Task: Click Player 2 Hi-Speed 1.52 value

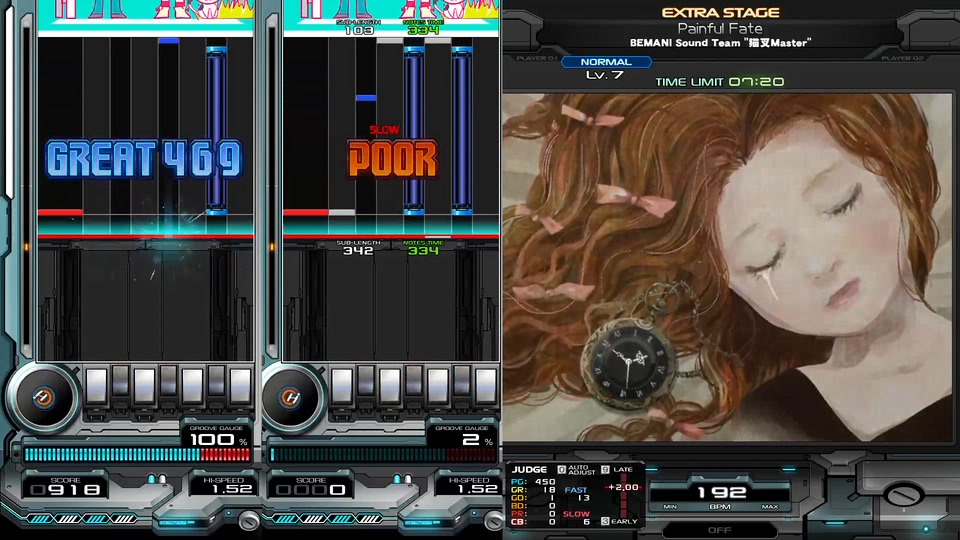Action: pos(477,489)
